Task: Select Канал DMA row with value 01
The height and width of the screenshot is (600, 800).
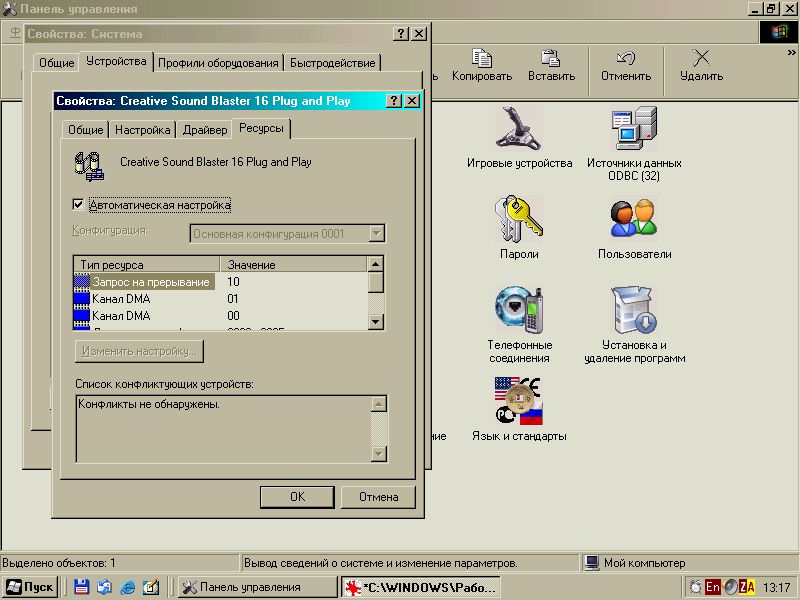Action: pos(220,298)
